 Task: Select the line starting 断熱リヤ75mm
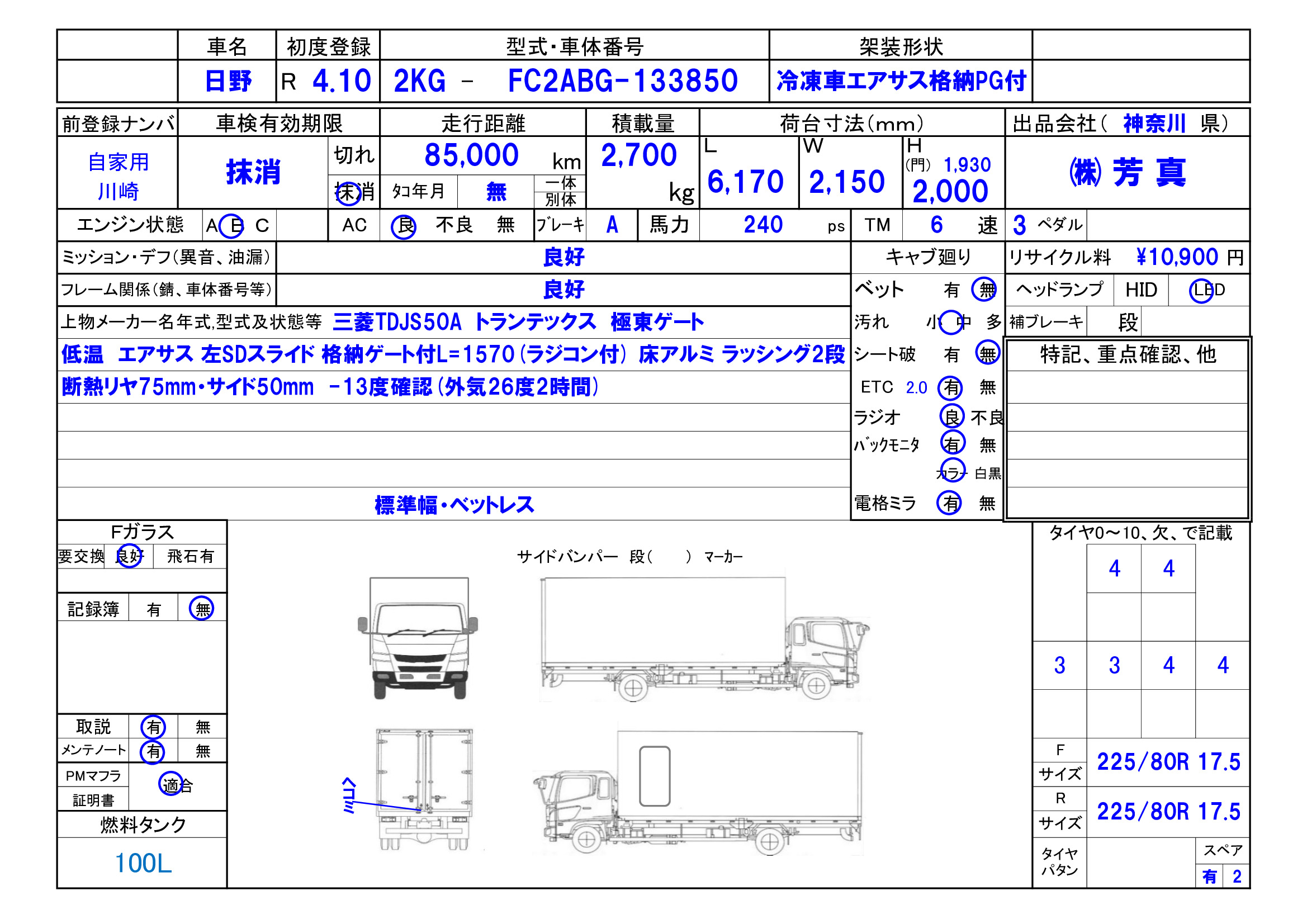pyautogui.click(x=330, y=387)
